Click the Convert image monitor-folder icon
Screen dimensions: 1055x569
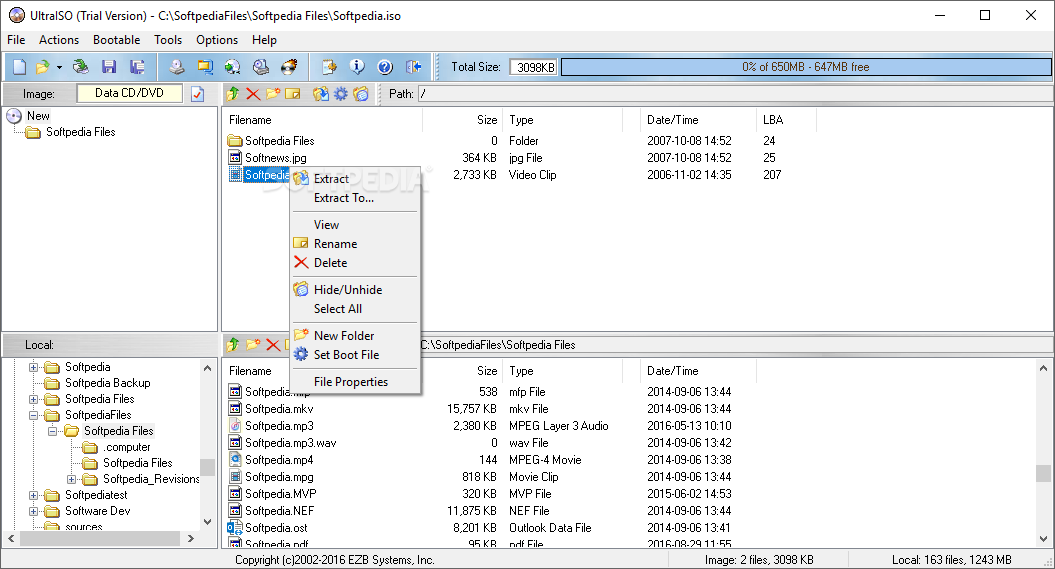pyautogui.click(x=205, y=67)
